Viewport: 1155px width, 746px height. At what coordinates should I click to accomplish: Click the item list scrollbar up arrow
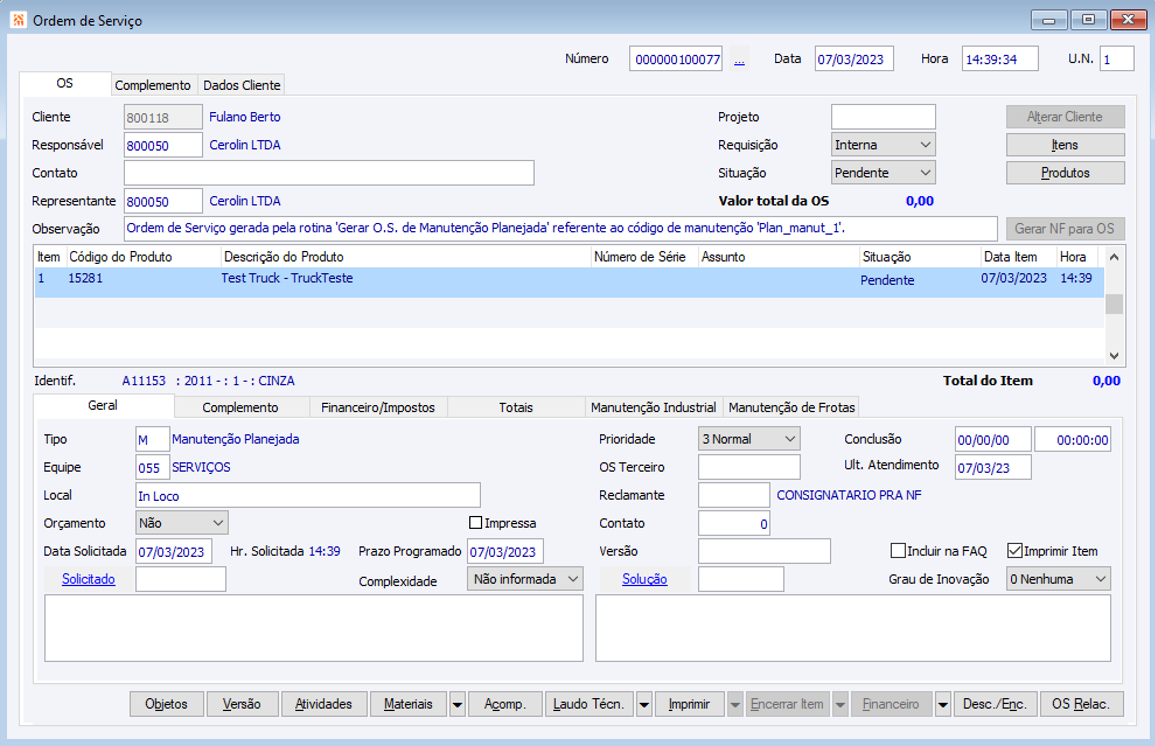click(x=1114, y=257)
